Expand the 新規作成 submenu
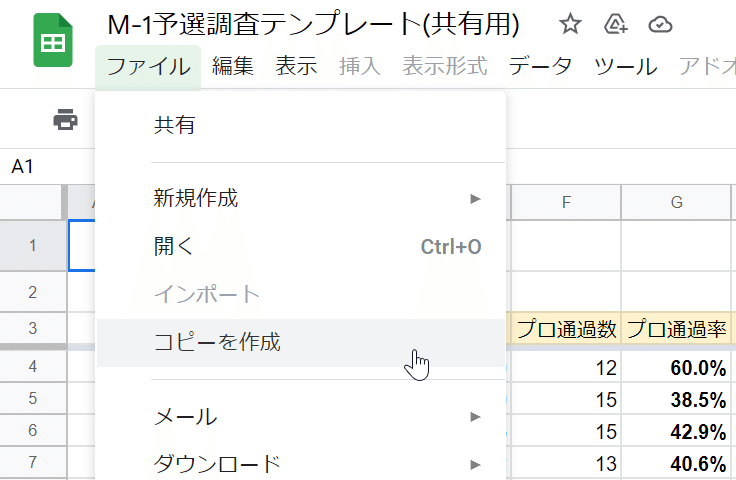Image resolution: width=736 pixels, height=480 pixels. [x=300, y=198]
